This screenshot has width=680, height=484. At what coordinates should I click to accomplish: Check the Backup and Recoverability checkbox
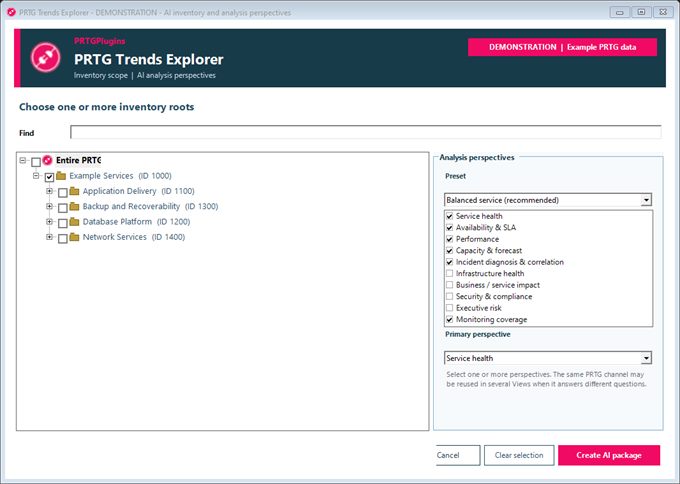coord(63,208)
